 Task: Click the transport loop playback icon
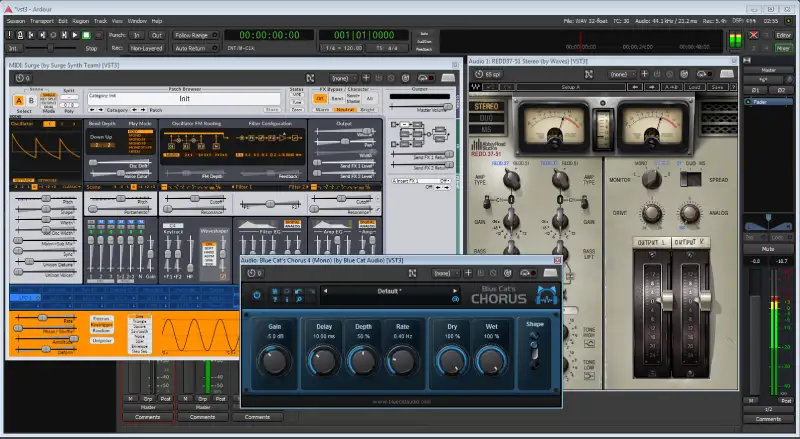(x=53, y=35)
